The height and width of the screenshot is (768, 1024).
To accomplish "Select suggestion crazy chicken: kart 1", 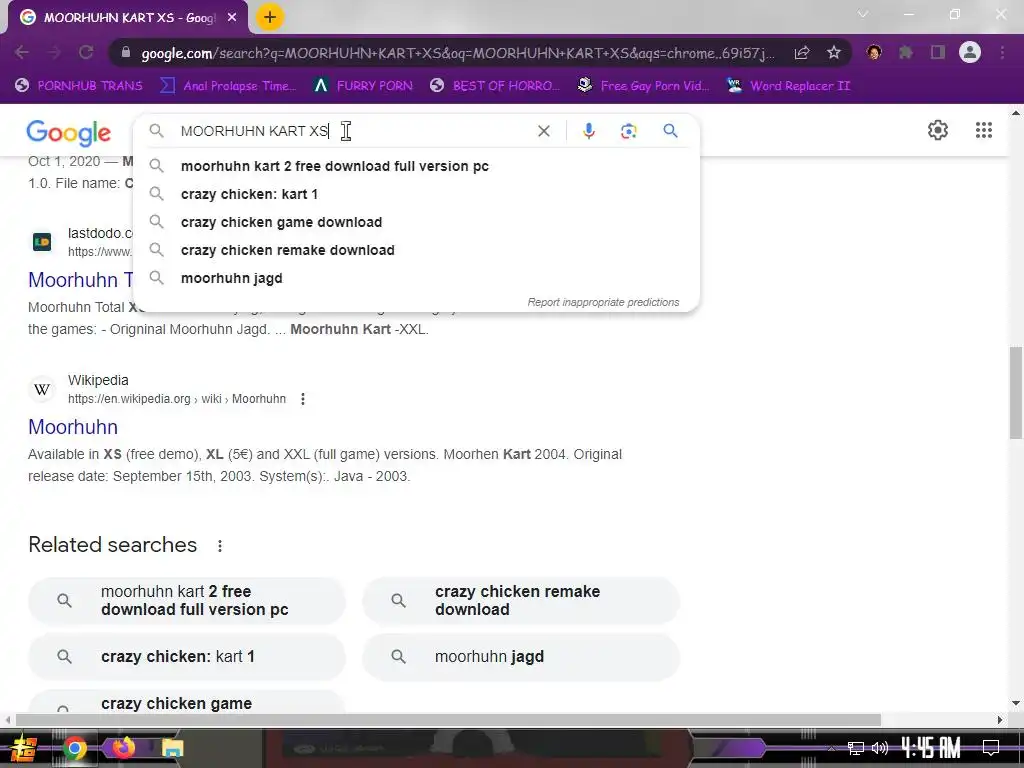I will click(x=416, y=194).
